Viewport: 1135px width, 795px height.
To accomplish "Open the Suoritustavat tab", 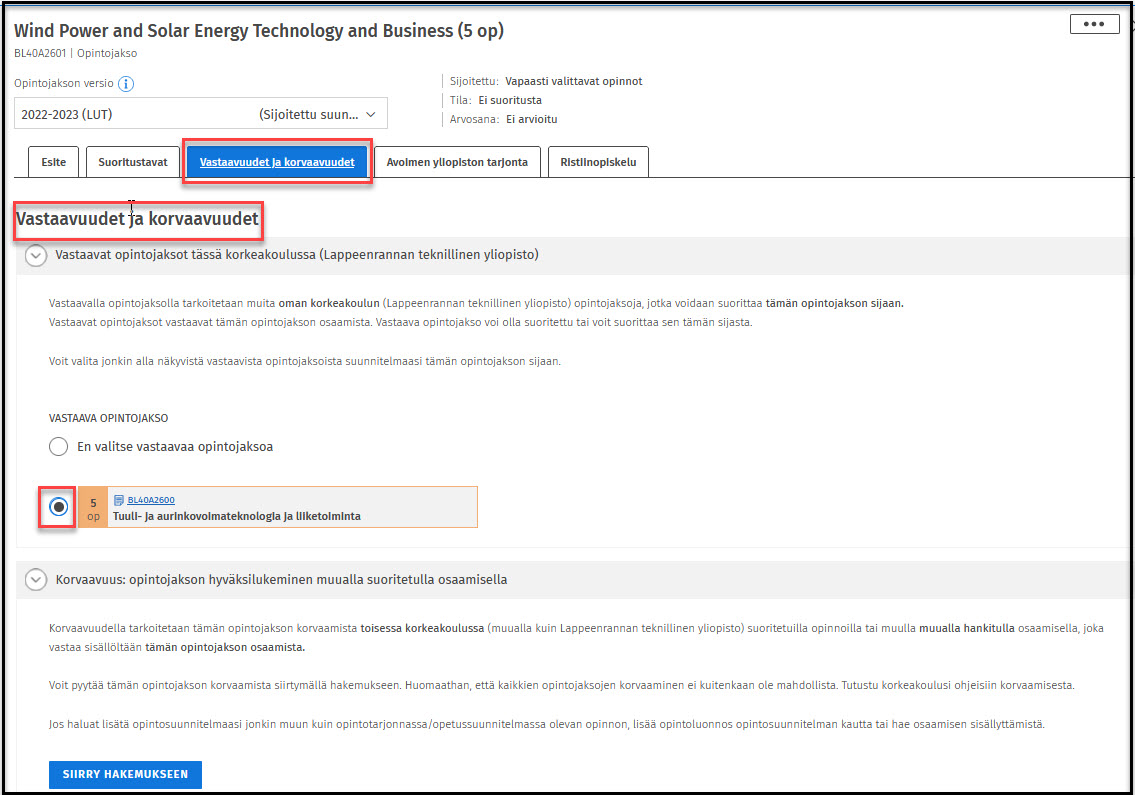I will (x=133, y=162).
